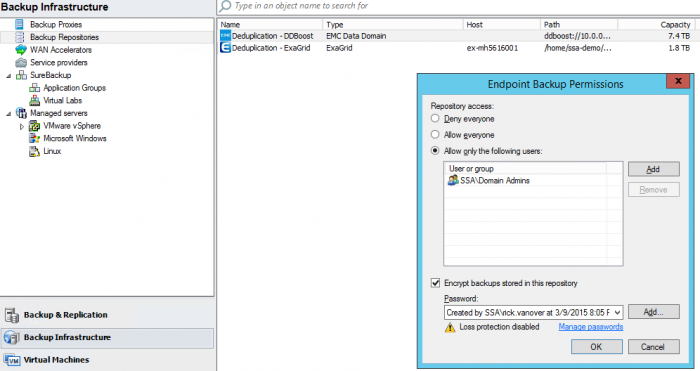
Task: Click the WAN Accelerators icon
Action: [21, 50]
